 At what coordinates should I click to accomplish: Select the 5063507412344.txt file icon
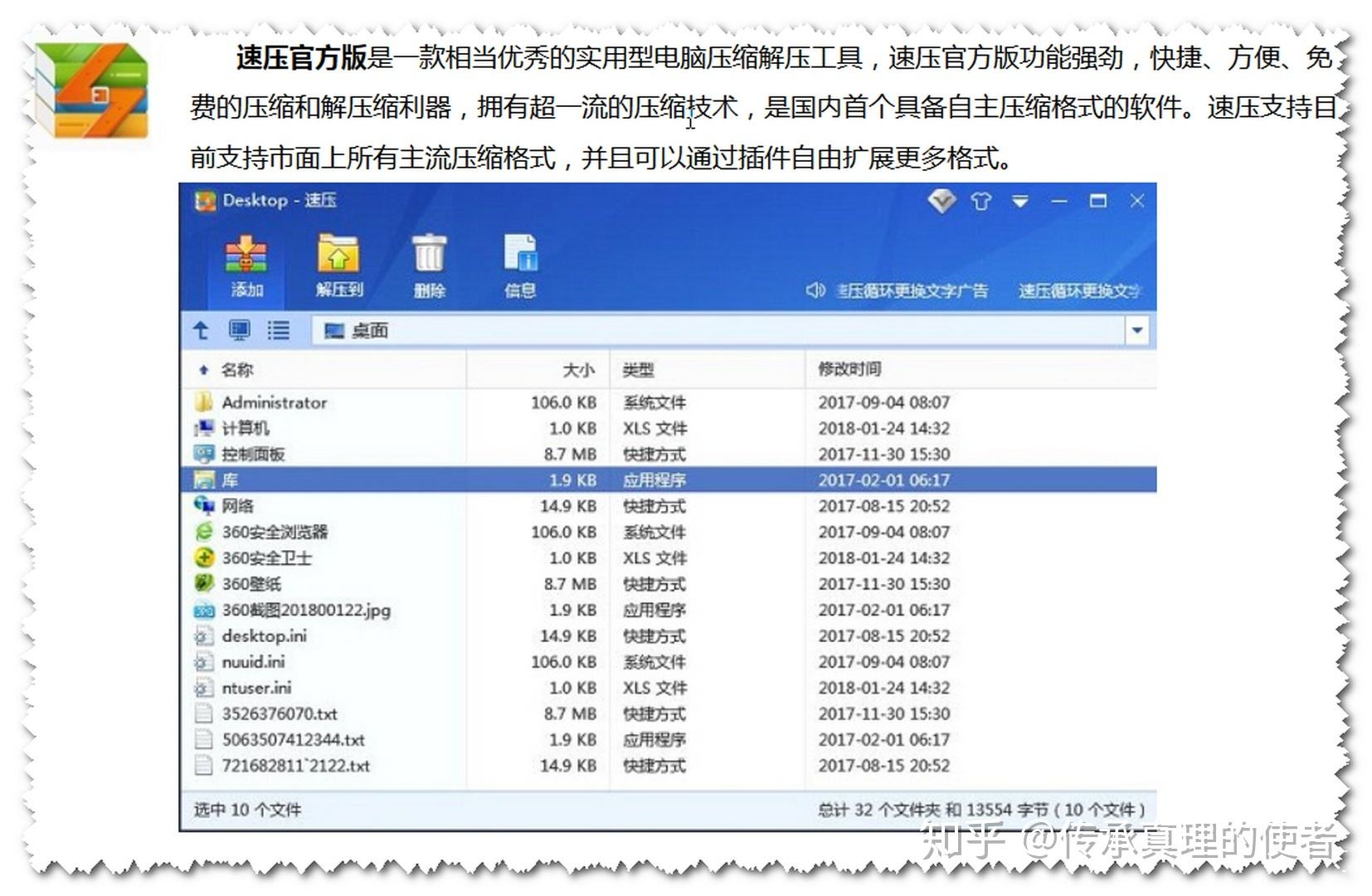pos(203,739)
